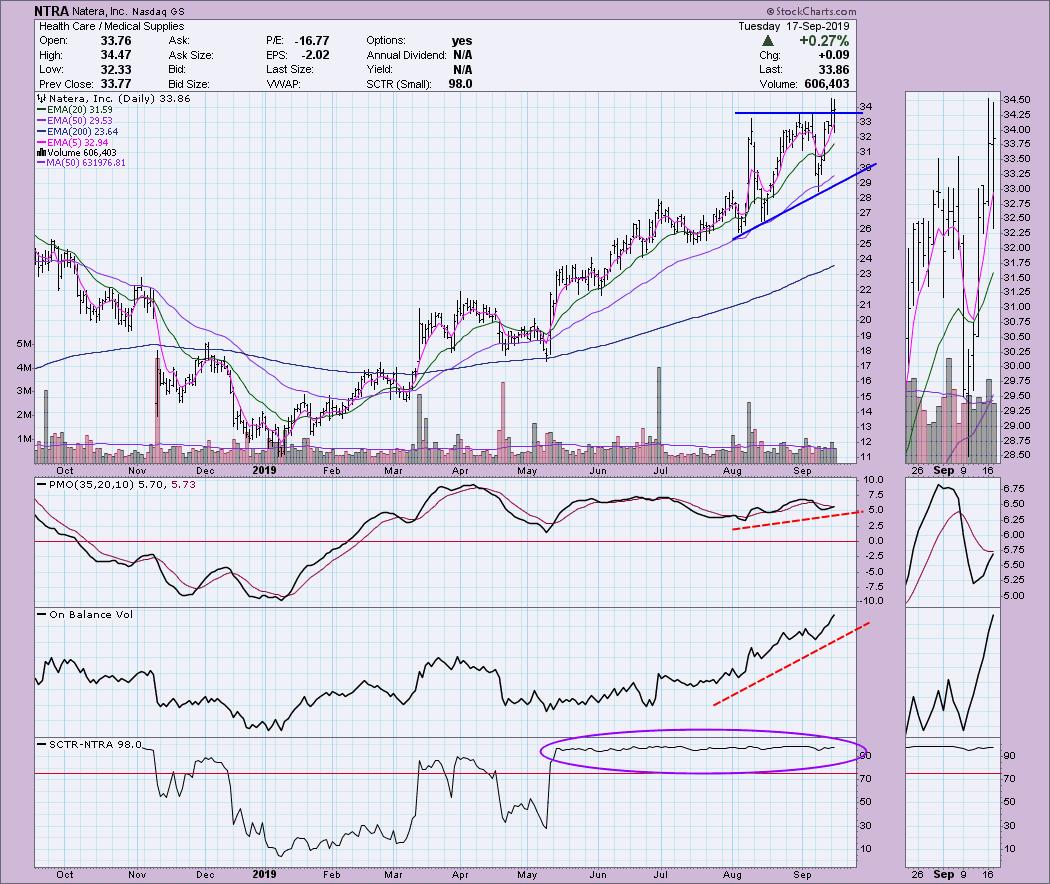Click the SCTR (Small) 98.0 value in header
Viewport: 1050px width, 884px height.
click(458, 84)
